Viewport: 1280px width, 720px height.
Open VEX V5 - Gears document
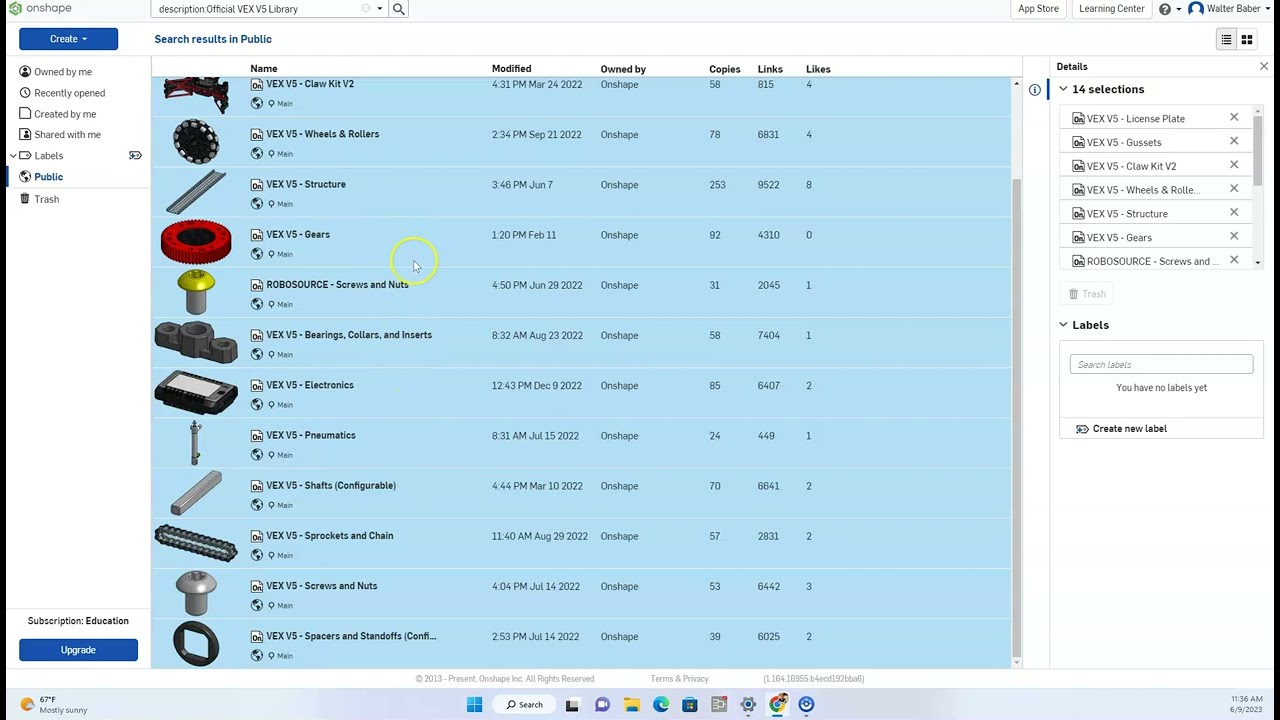[x=298, y=234]
